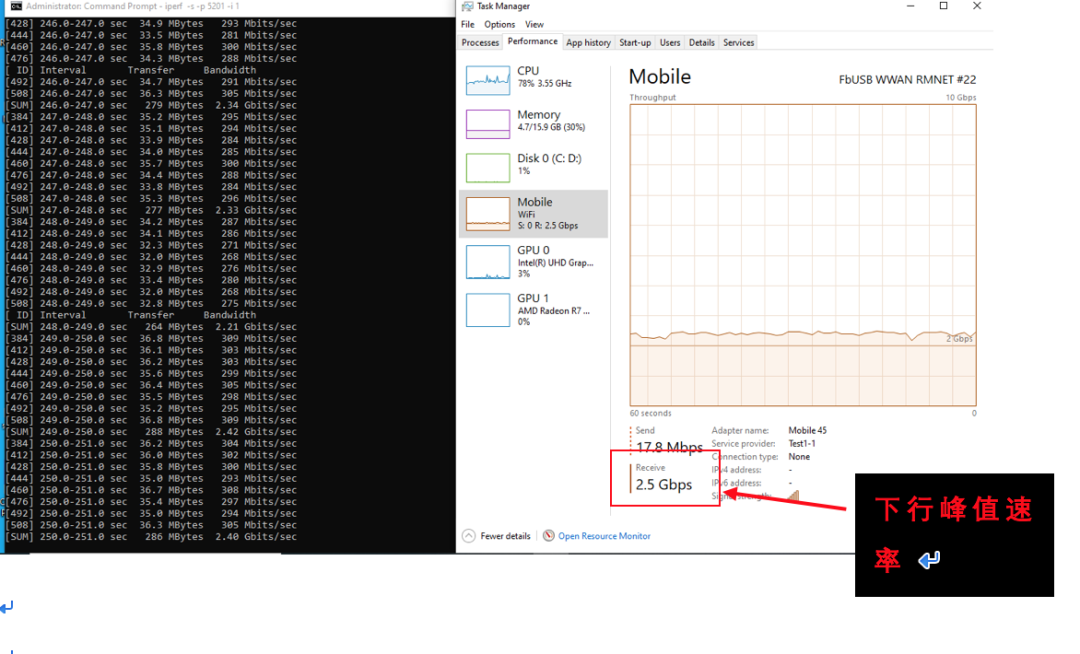This screenshot has height=654, width=1080.
Task: Click the FbUSB WWAN RMNET #22 adapter label
Action: [x=907, y=80]
